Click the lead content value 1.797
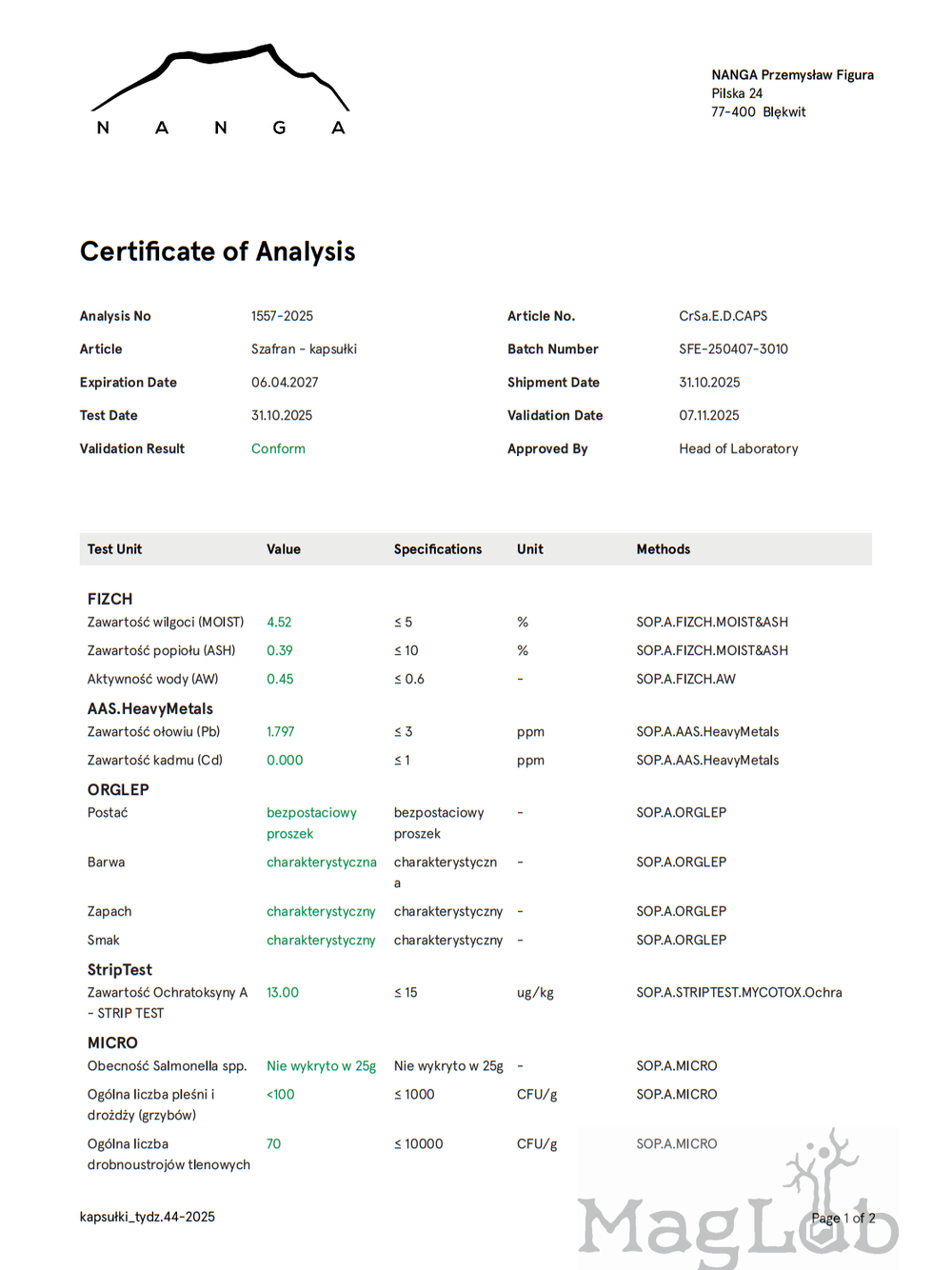952x1270 pixels. tap(280, 731)
